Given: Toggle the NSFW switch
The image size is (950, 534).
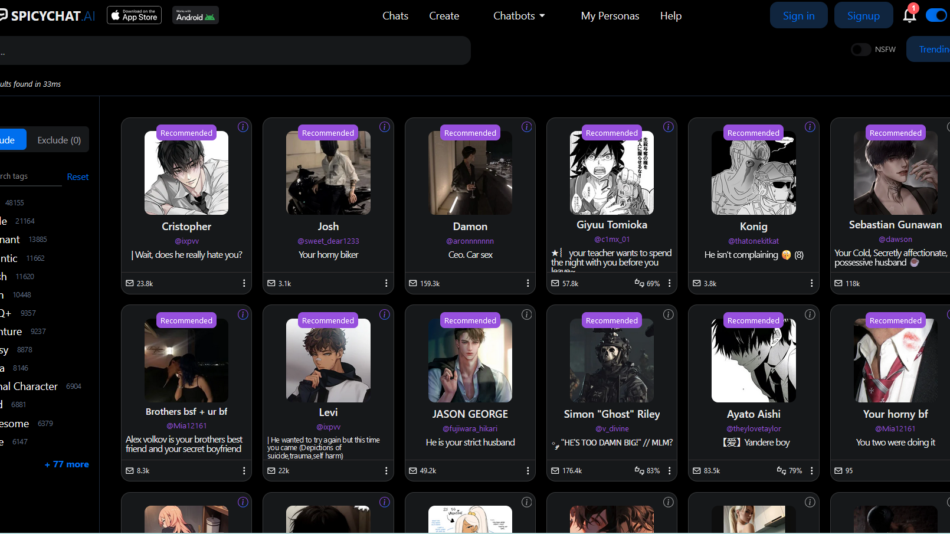Looking at the screenshot, I should tap(860, 49).
